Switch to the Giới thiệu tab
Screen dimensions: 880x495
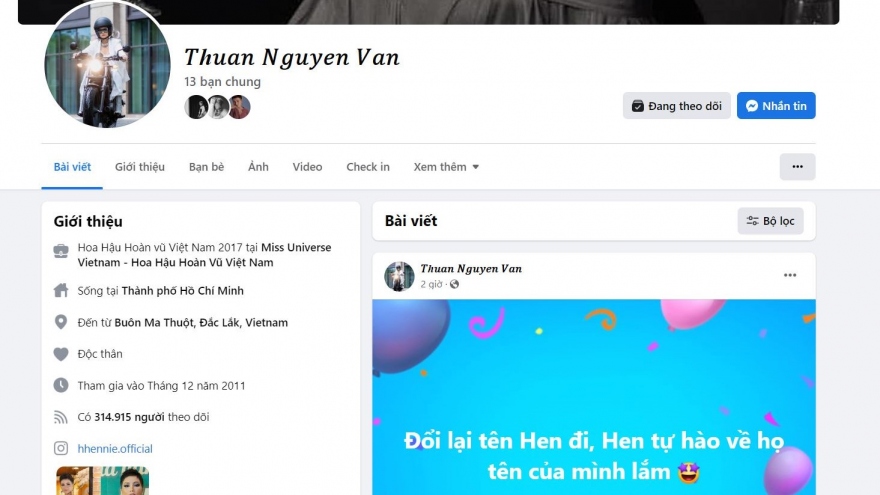point(140,167)
